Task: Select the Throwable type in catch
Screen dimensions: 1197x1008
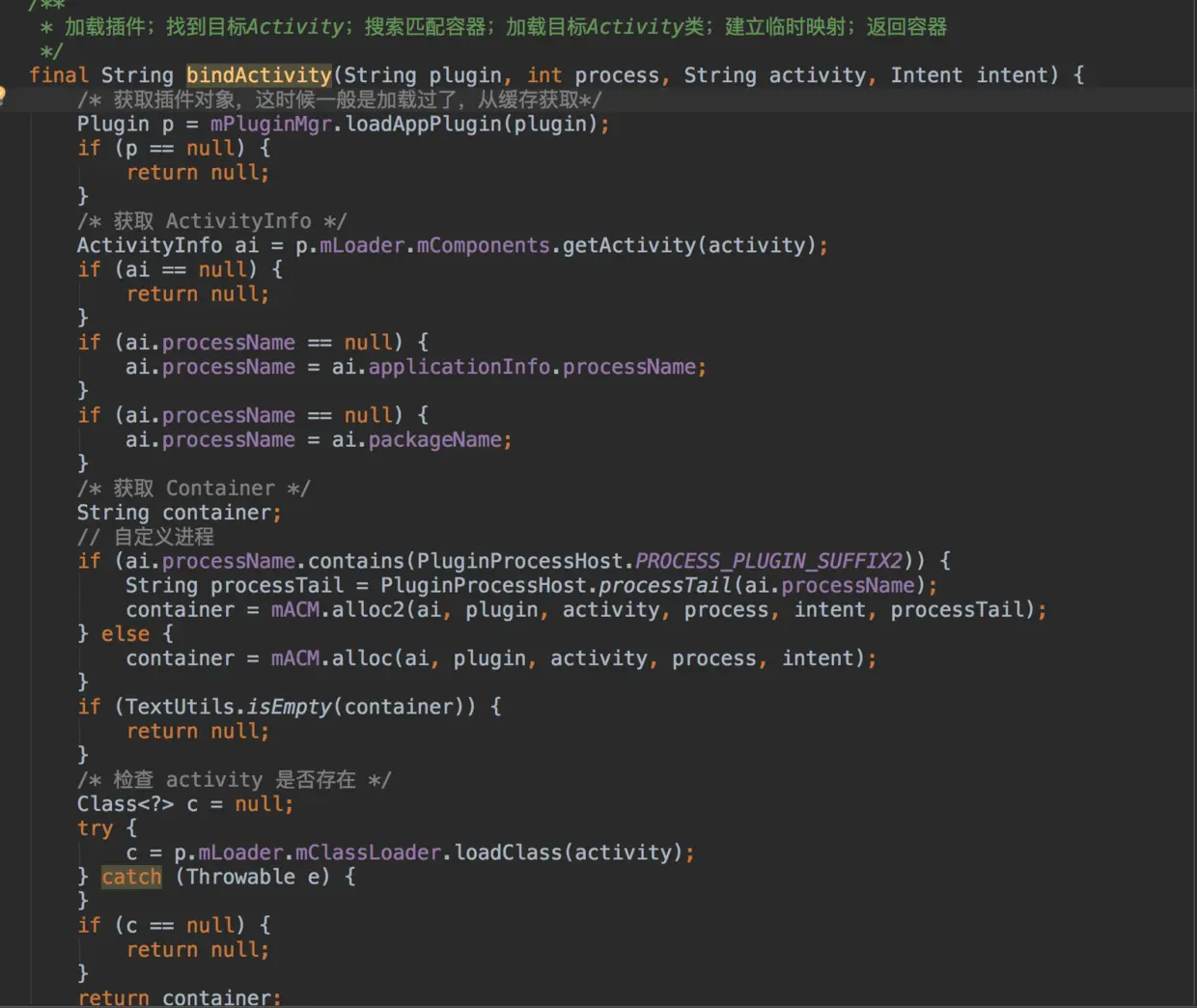Action: click(241, 877)
